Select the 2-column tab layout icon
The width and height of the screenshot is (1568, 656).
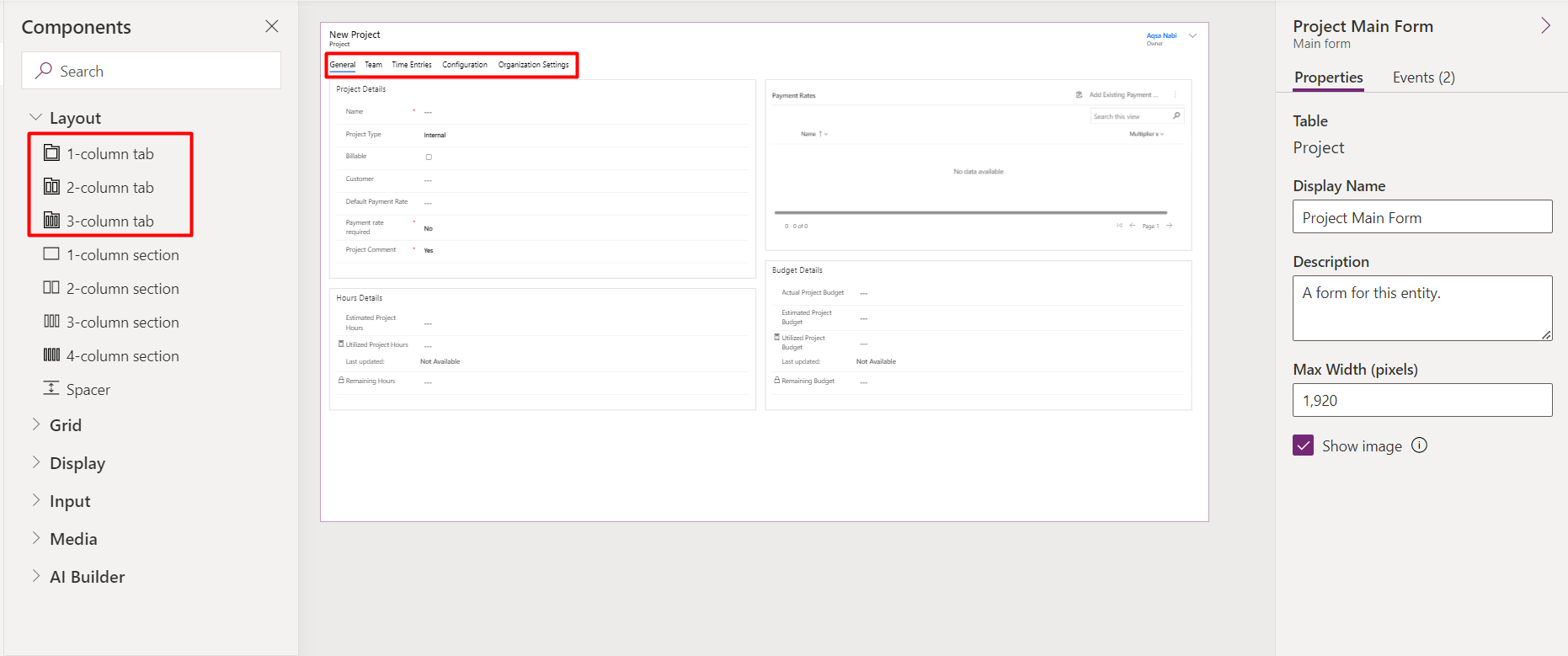tap(52, 187)
